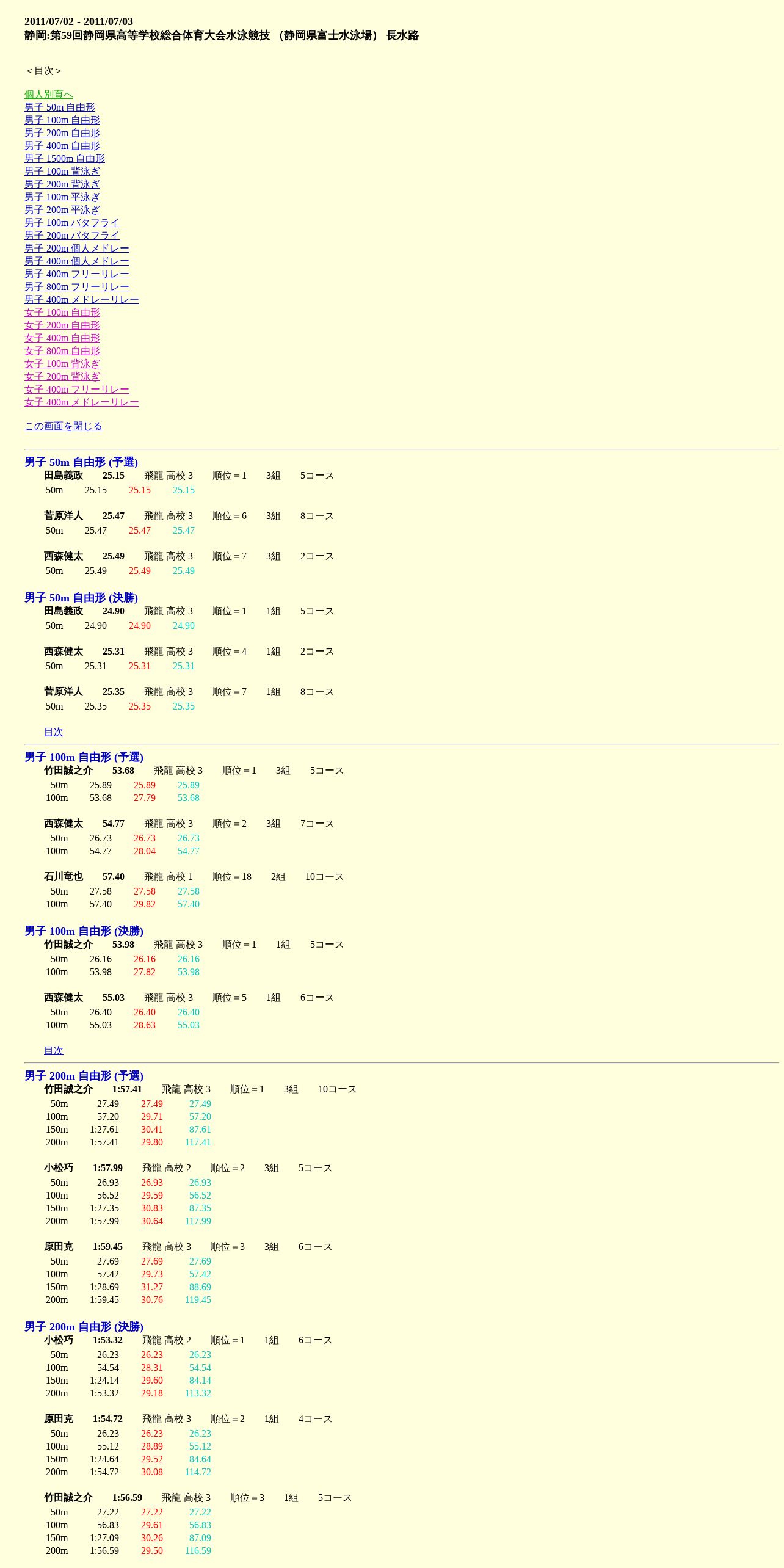This screenshot has width=784, height=1568.
Task: Click bold time 1:53.32
Action: coord(107,1340)
